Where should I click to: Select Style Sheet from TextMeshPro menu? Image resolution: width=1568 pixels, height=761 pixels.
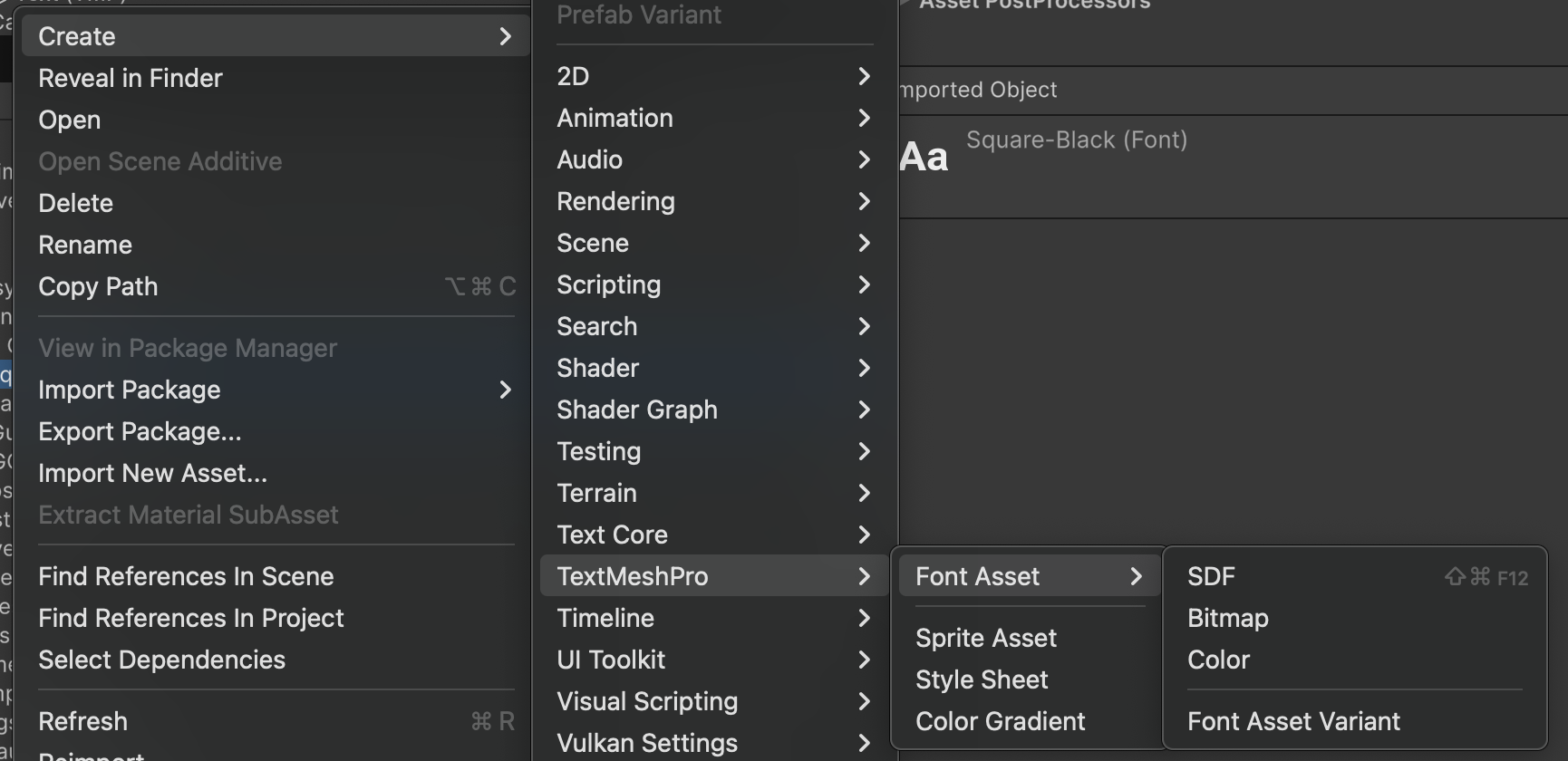coord(981,680)
